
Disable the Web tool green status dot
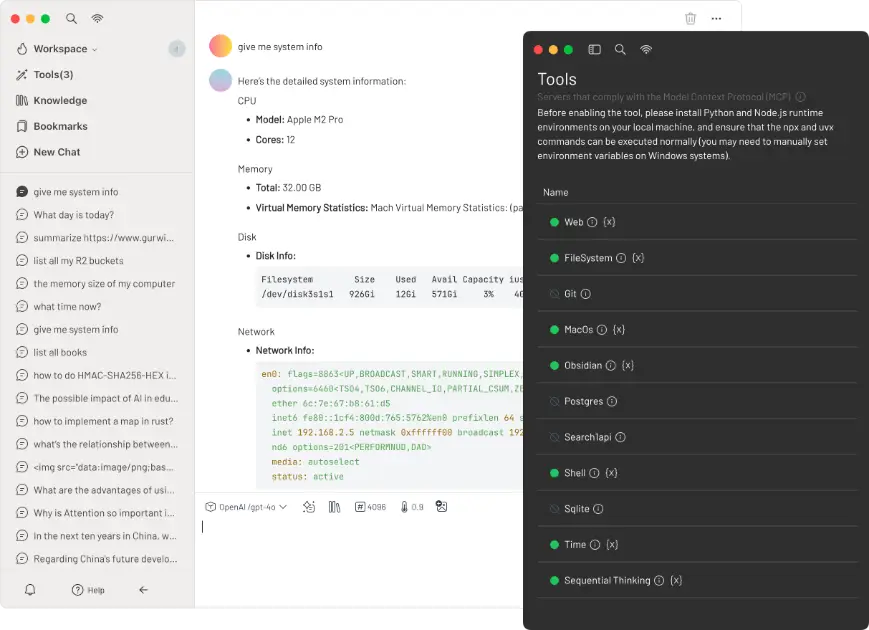tap(554, 222)
